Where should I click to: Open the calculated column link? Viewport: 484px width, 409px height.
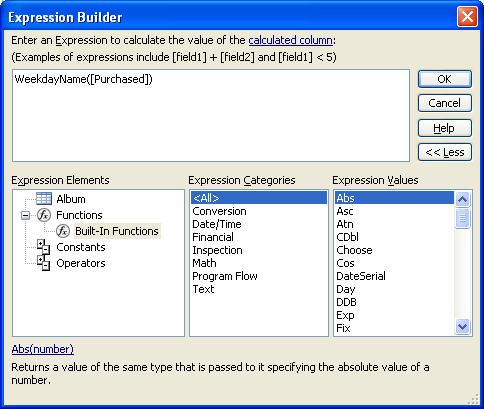coord(291,40)
